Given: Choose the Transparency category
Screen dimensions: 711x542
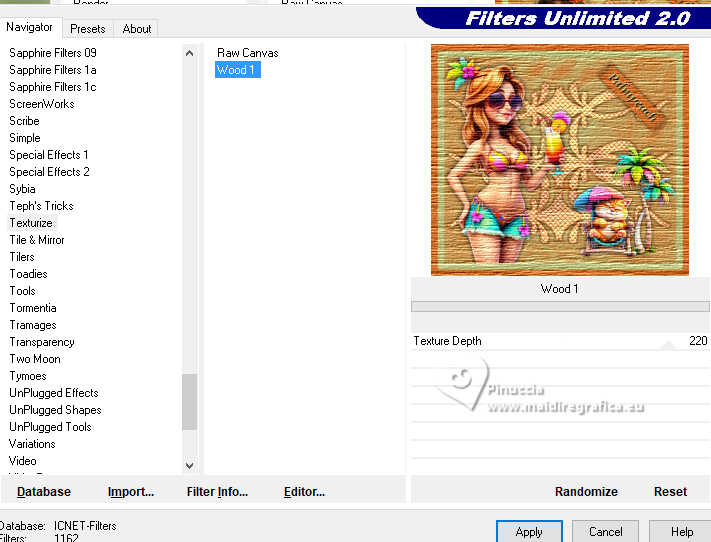Looking at the screenshot, I should point(42,342).
